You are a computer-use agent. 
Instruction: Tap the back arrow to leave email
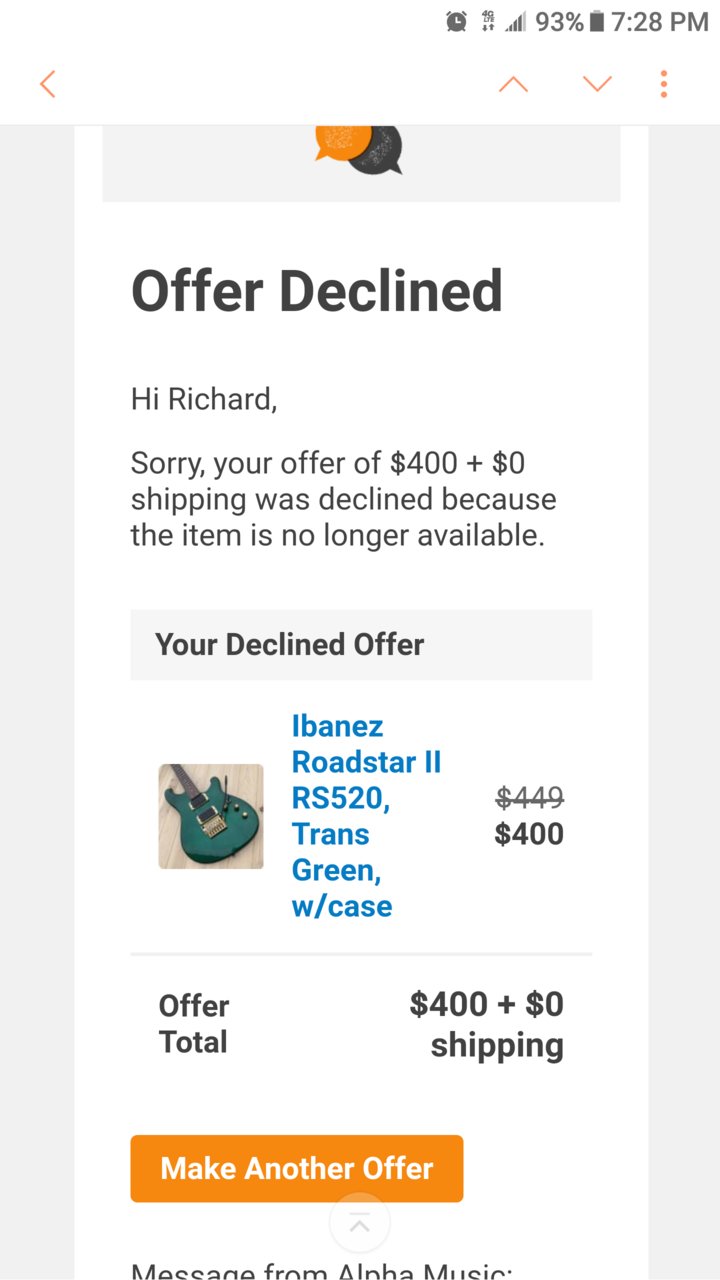[x=47, y=84]
